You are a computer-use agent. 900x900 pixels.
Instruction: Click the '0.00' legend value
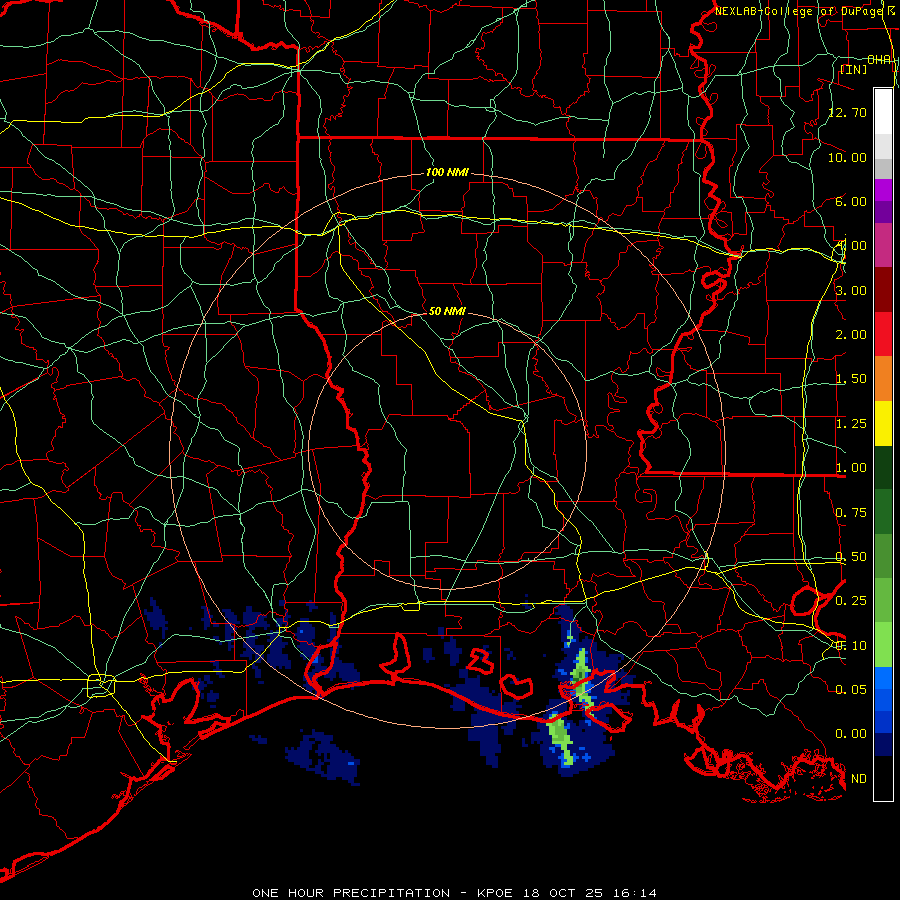851,734
